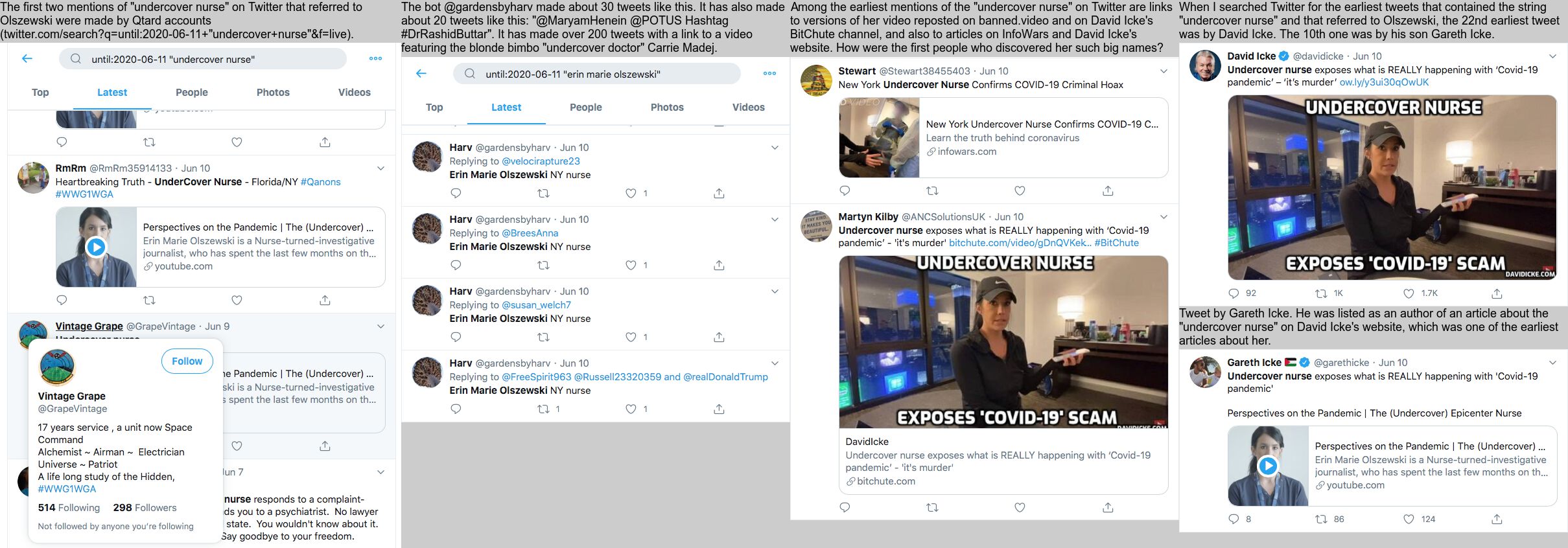Open @velocirapture23 profile link
Viewport: 1568px width, 548px height.
click(541, 161)
